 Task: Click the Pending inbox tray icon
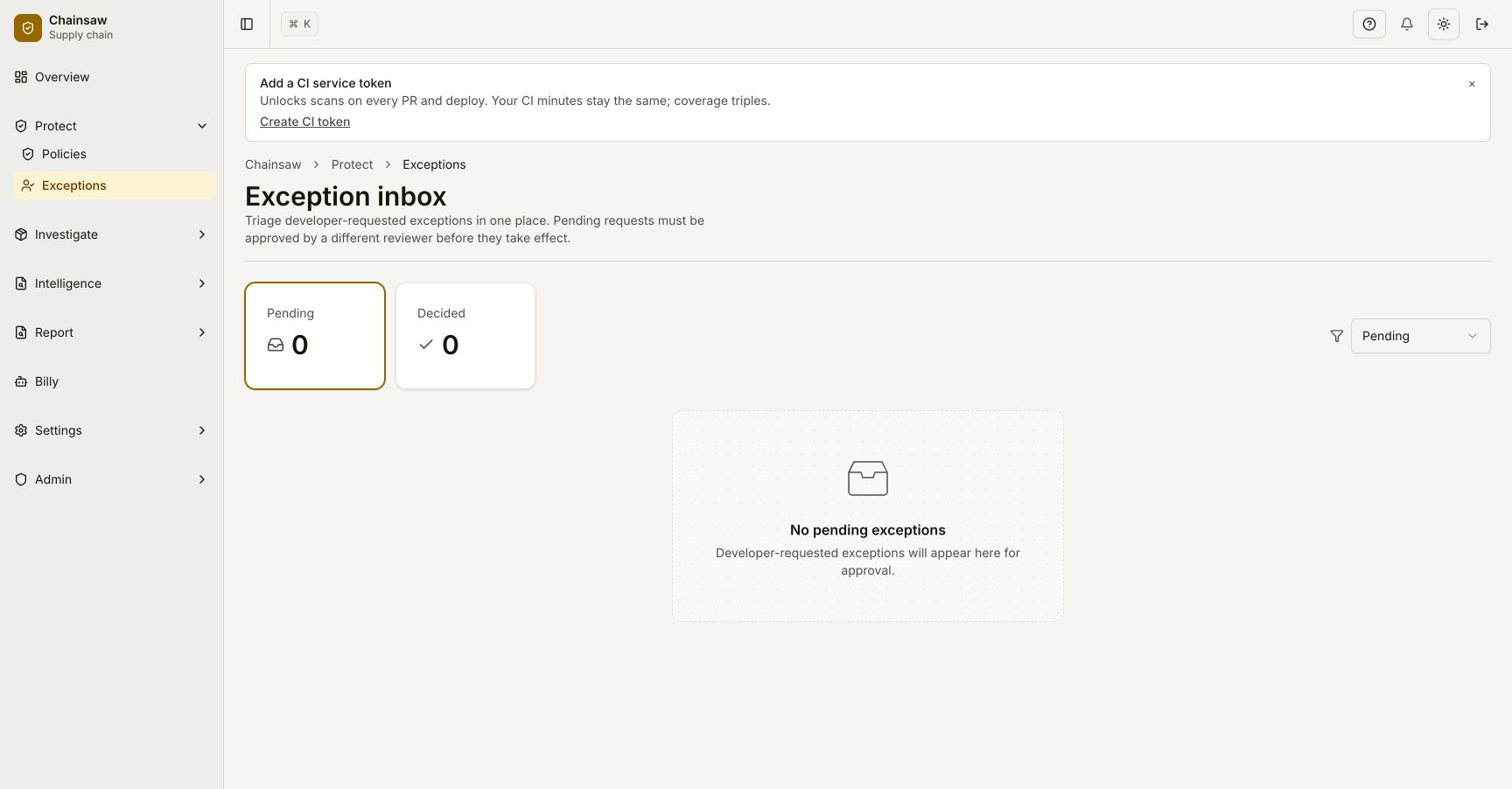276,345
